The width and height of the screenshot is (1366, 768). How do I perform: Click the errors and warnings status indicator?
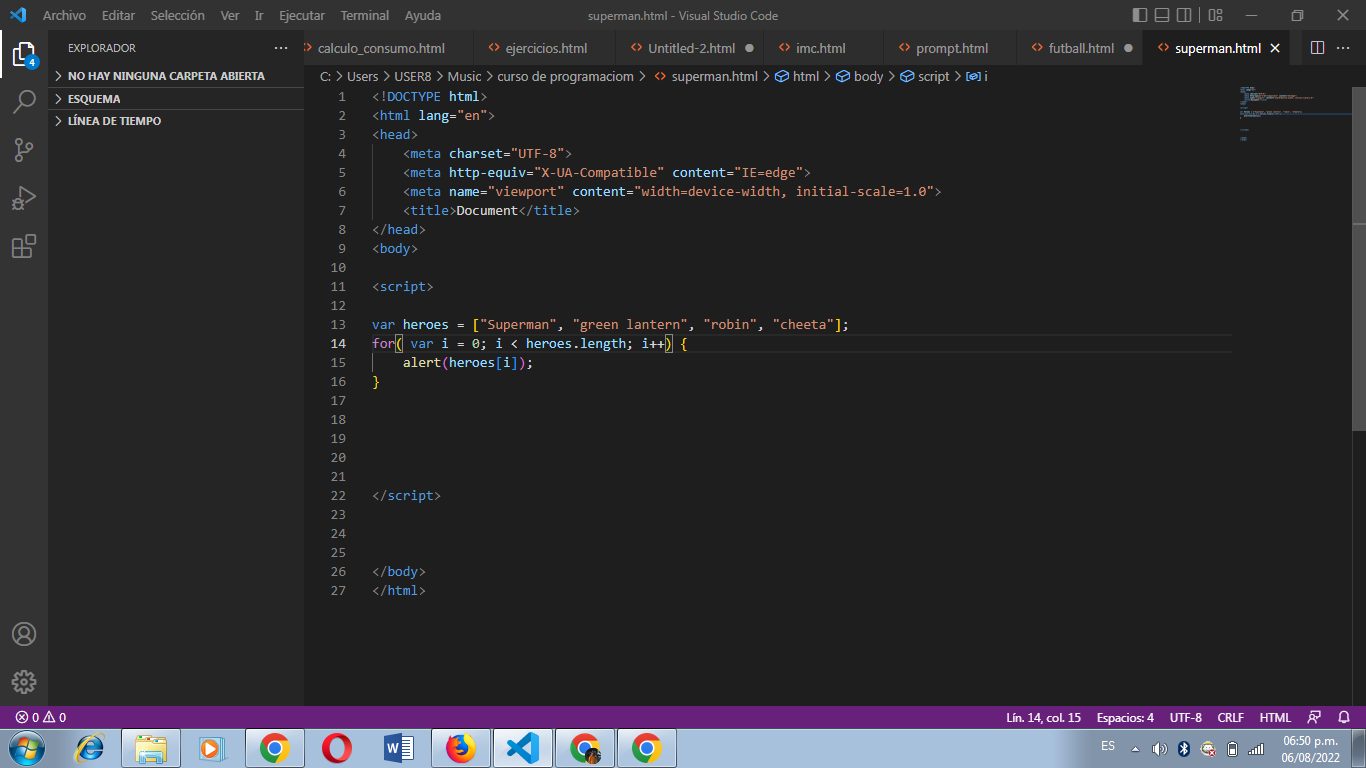pos(41,717)
